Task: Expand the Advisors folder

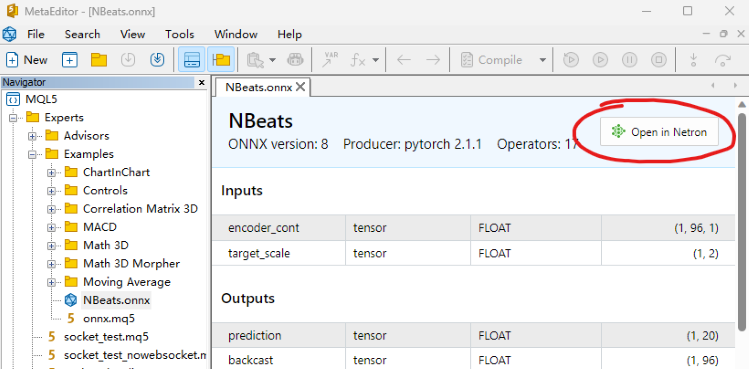Action: pos(32,136)
